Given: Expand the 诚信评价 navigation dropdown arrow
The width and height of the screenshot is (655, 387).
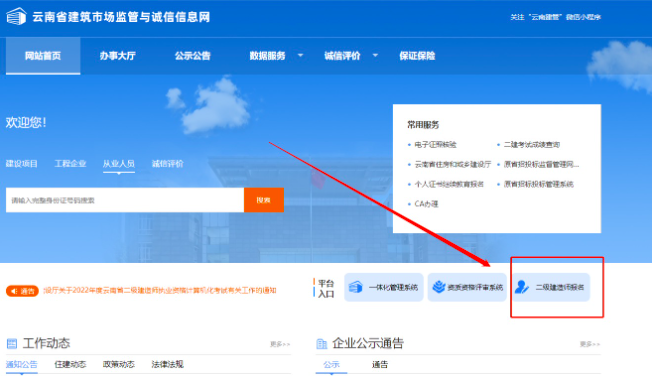Looking at the screenshot, I should coord(375,55).
